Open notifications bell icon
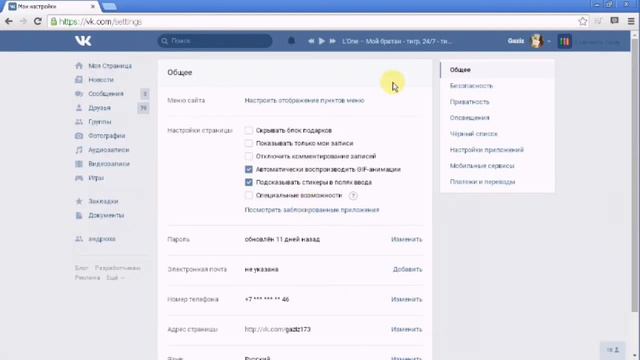 [291, 41]
